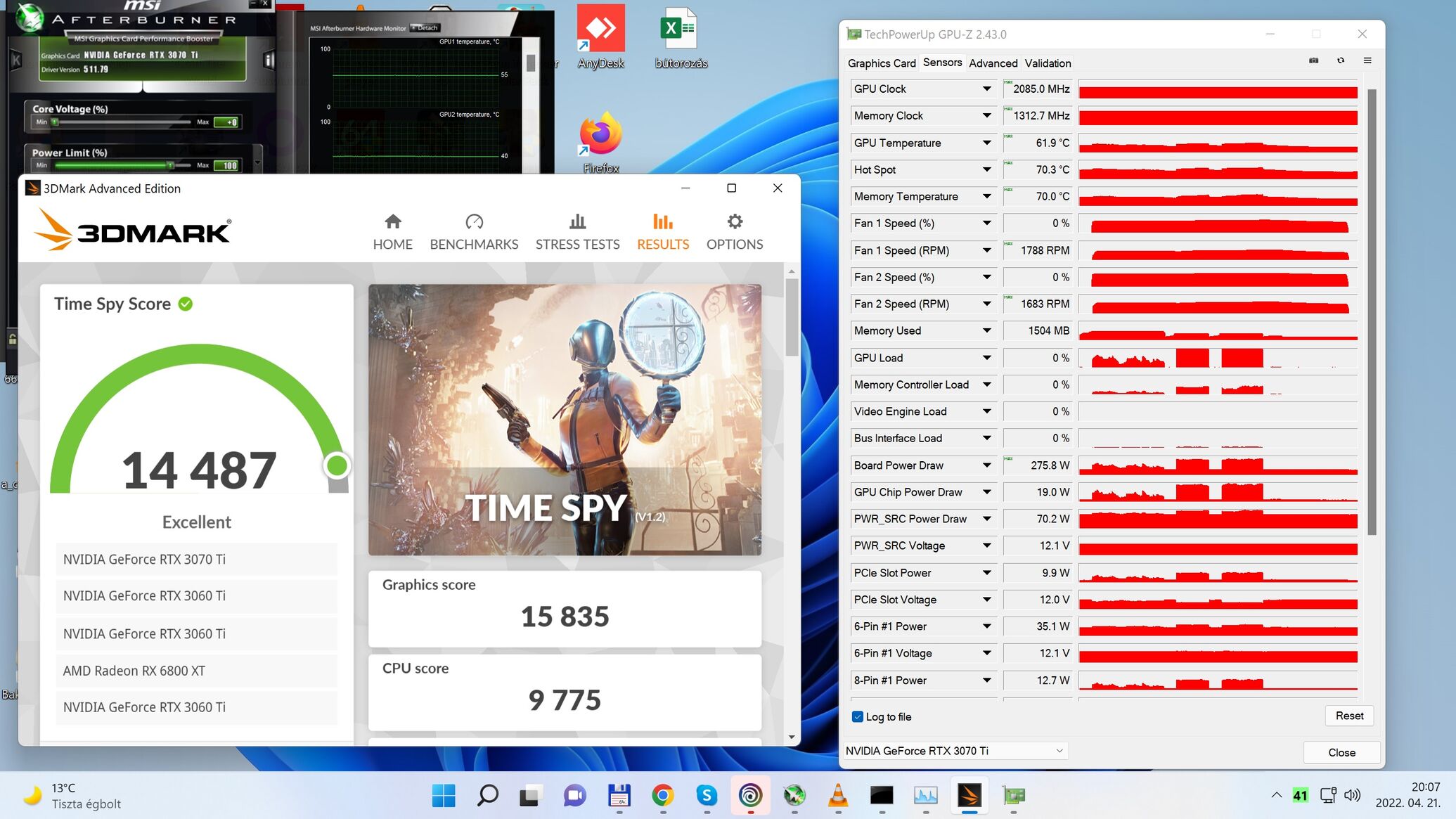
Task: Open the GPU Temperature sensor dropdown
Action: (986, 143)
